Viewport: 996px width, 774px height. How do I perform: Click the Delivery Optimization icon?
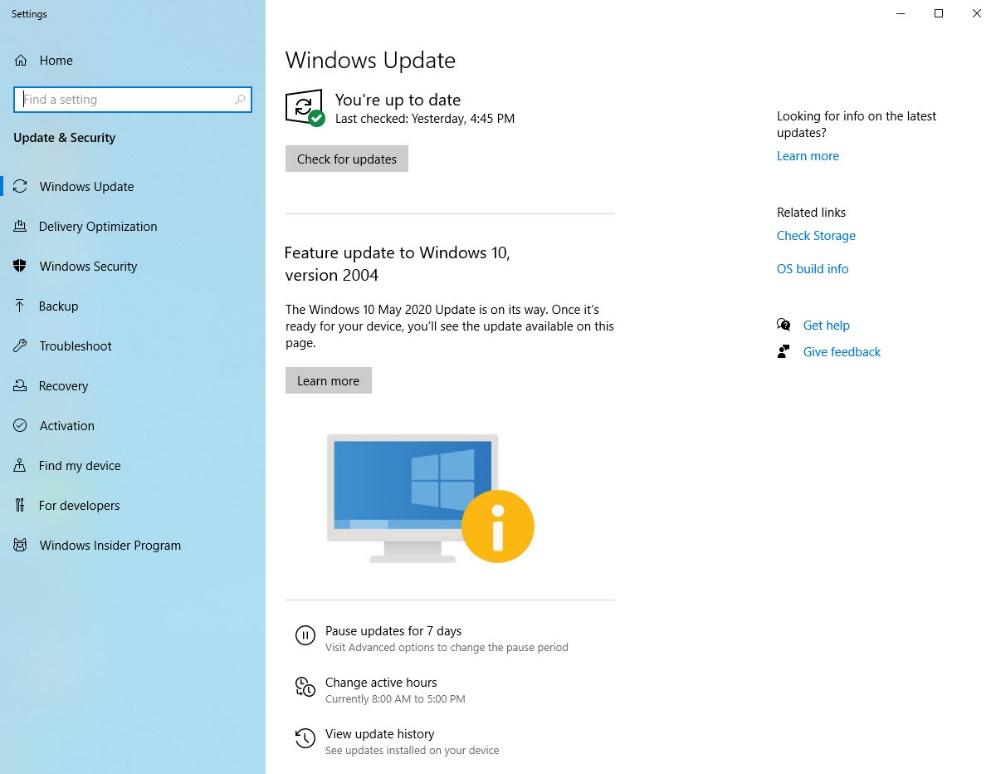20,226
